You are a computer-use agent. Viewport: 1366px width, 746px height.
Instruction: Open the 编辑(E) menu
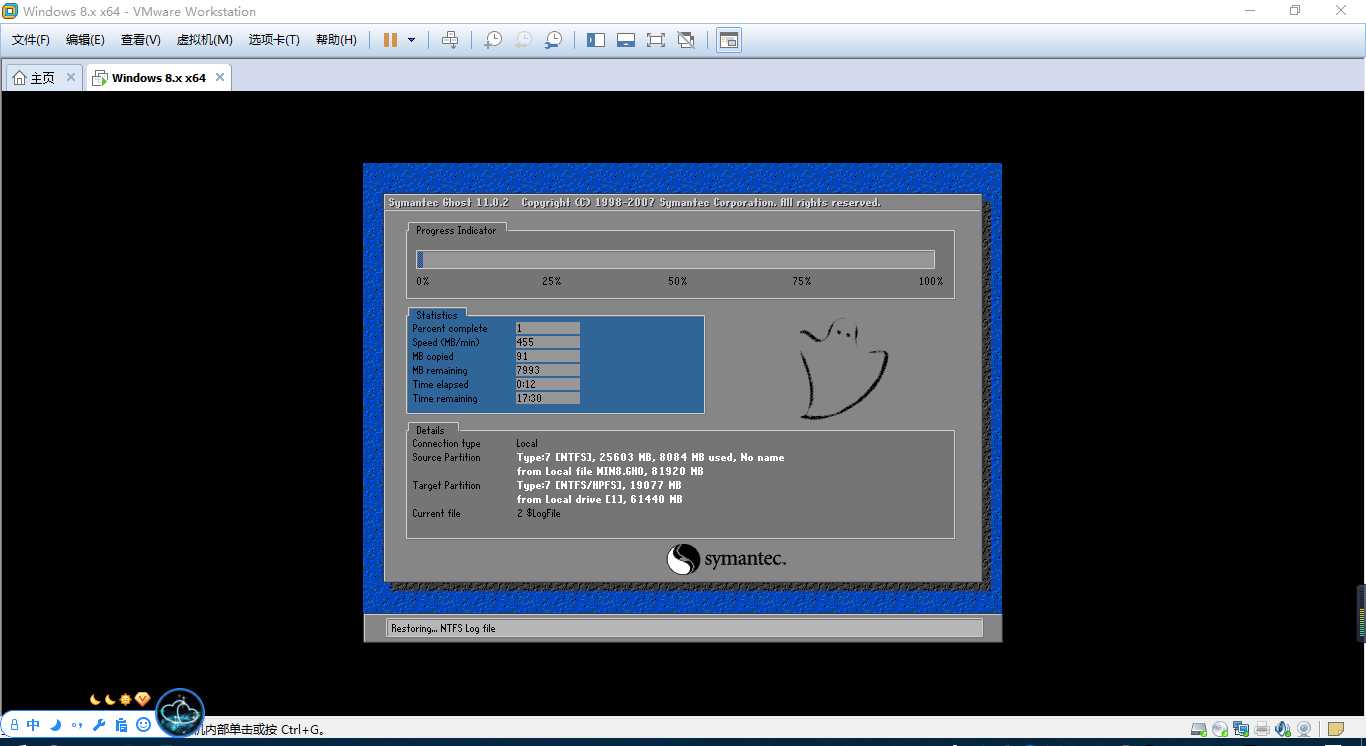tap(85, 40)
